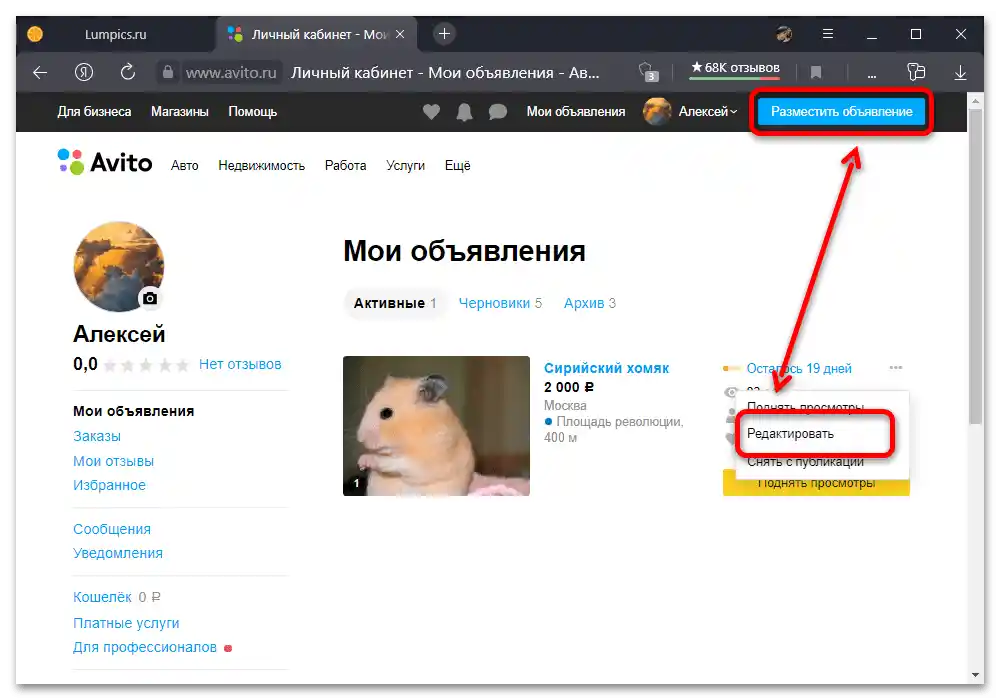Open Уведомления in sidebar
The image size is (1000, 700).
pos(118,553)
